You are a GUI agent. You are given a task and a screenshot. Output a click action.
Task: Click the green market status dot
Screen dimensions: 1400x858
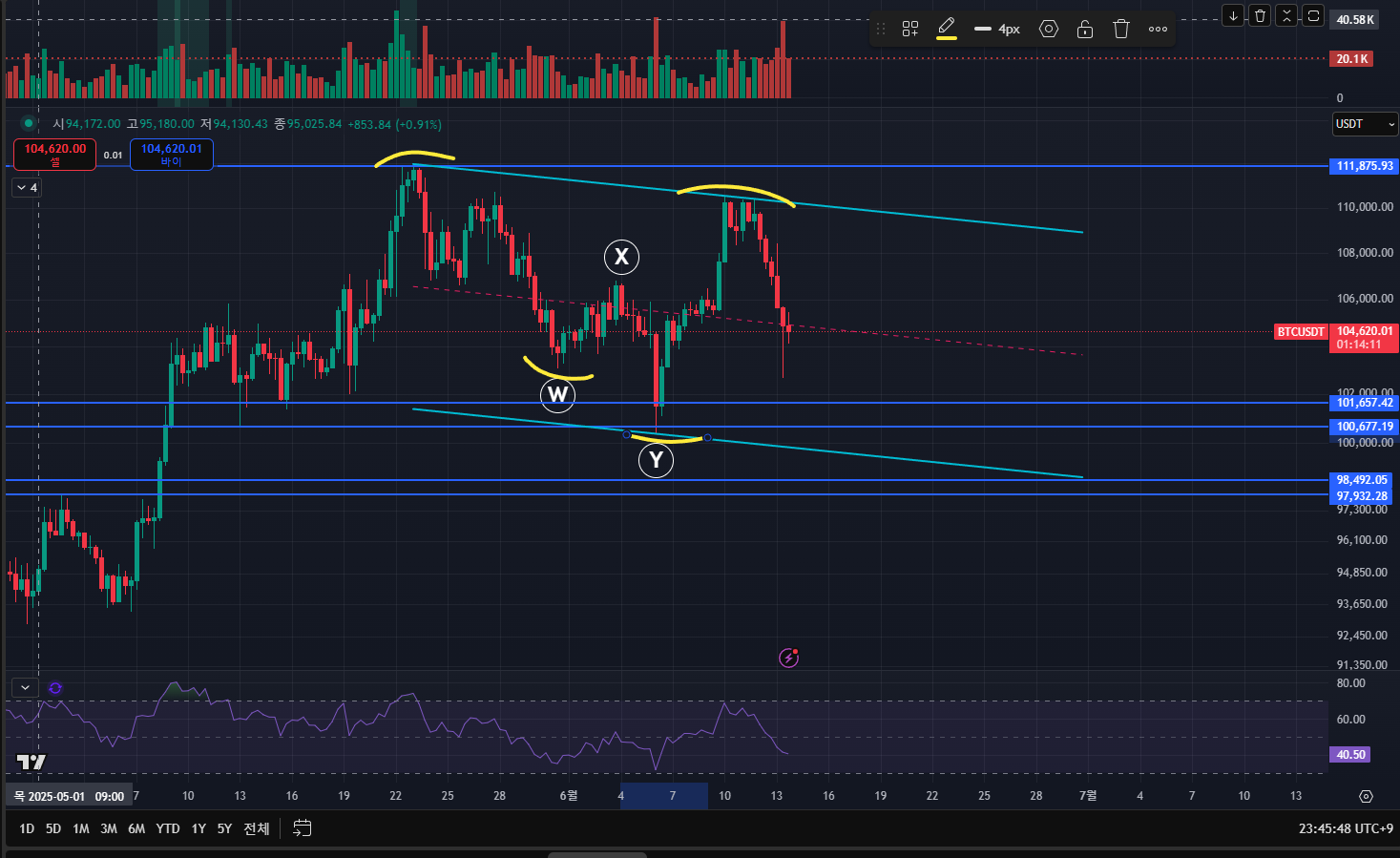coord(29,123)
